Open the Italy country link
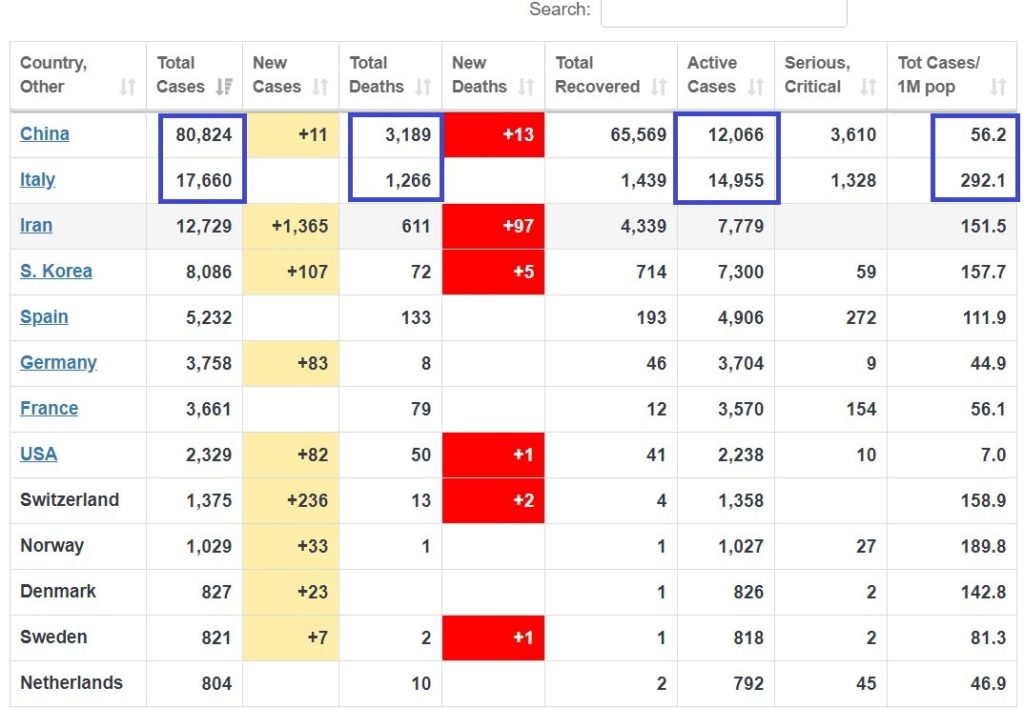1024x708 pixels. pos(37,180)
